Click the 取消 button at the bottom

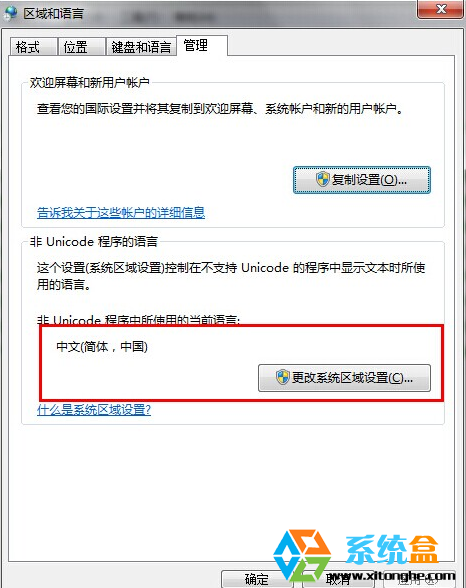pos(338,579)
